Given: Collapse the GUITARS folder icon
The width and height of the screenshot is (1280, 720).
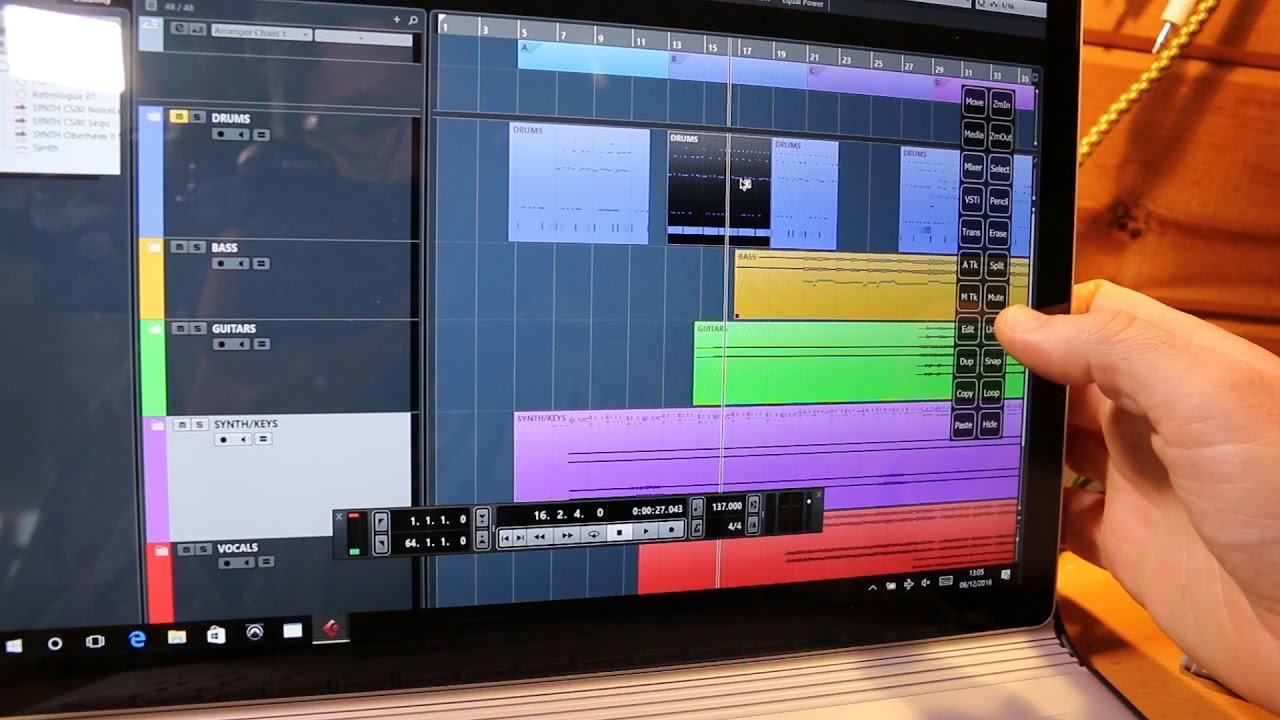Looking at the screenshot, I should tap(155, 329).
